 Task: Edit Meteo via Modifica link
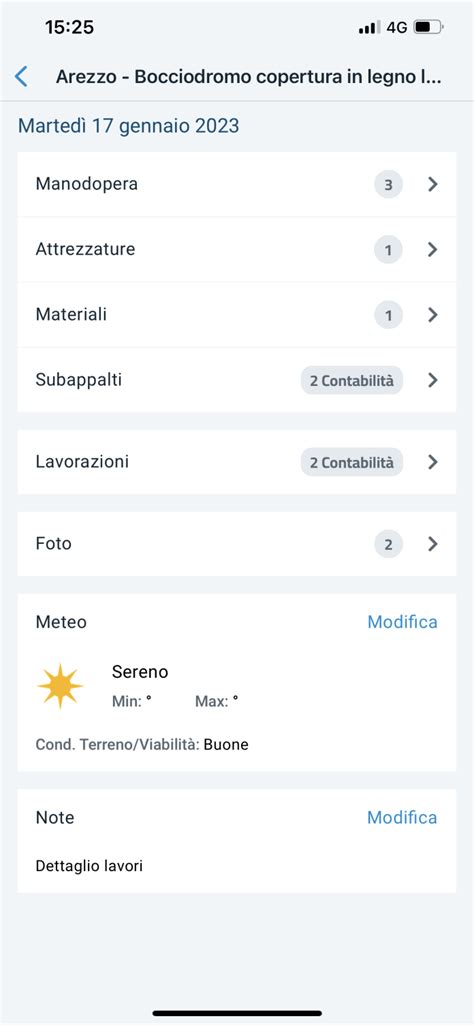point(402,622)
